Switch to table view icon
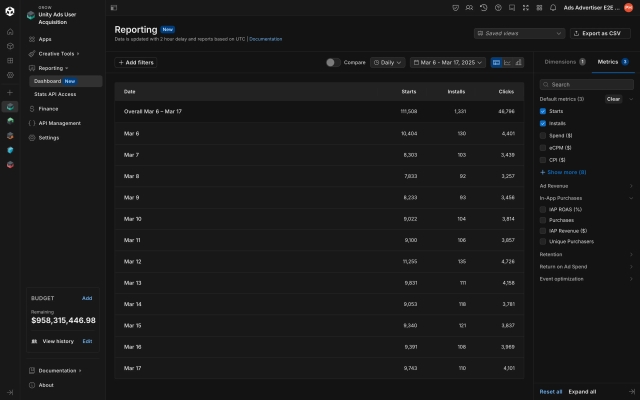Image resolution: width=640 pixels, height=400 pixels. pyautogui.click(x=496, y=62)
